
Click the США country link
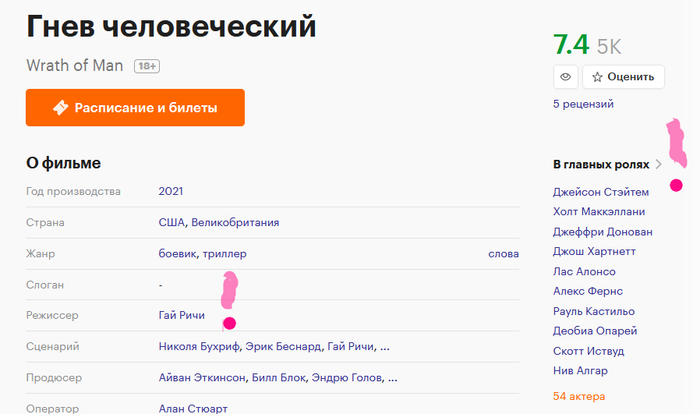click(x=172, y=222)
